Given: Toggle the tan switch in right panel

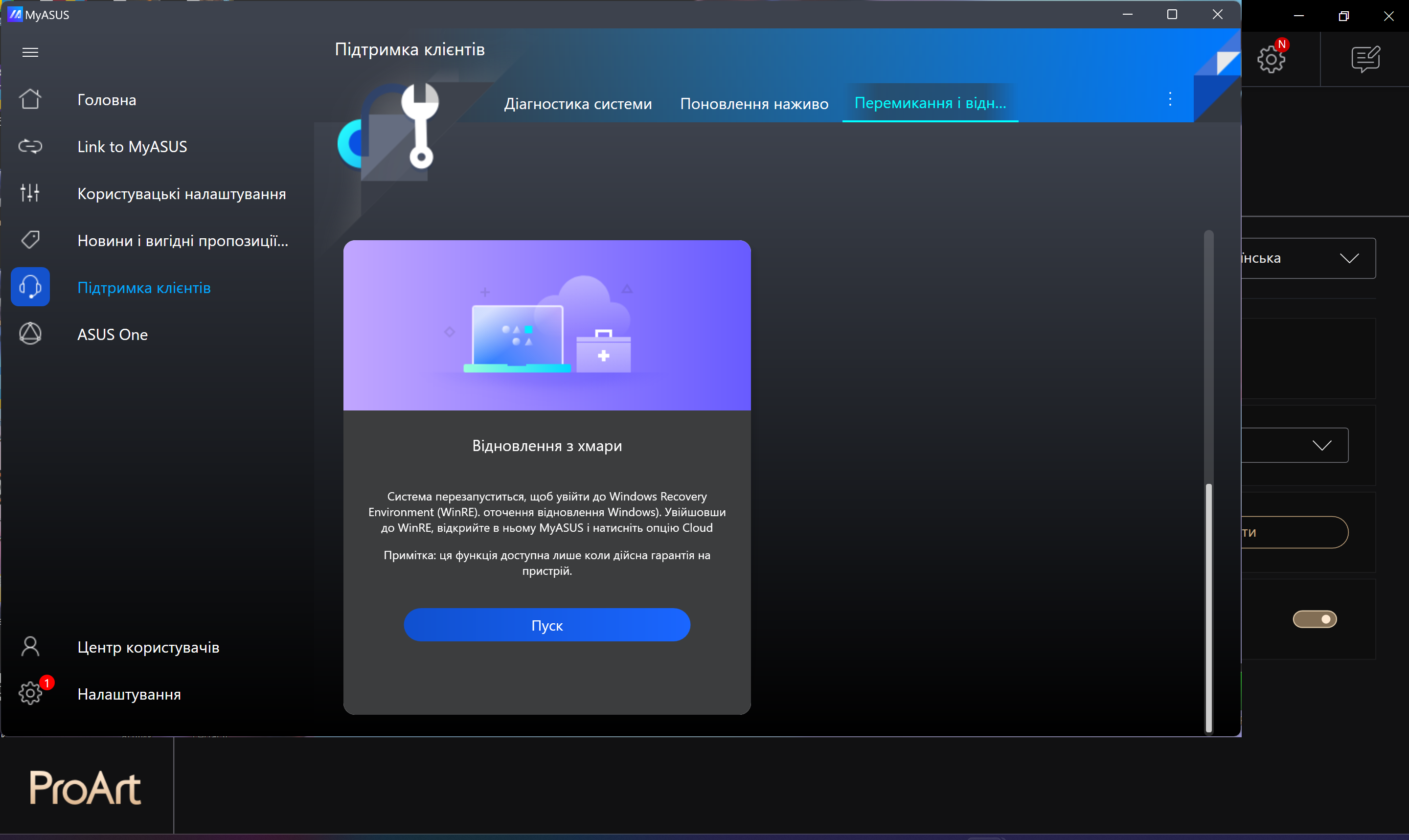Looking at the screenshot, I should pyautogui.click(x=1315, y=619).
